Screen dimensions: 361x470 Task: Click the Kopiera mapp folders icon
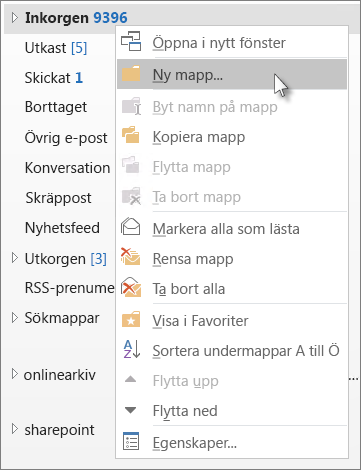click(131, 136)
